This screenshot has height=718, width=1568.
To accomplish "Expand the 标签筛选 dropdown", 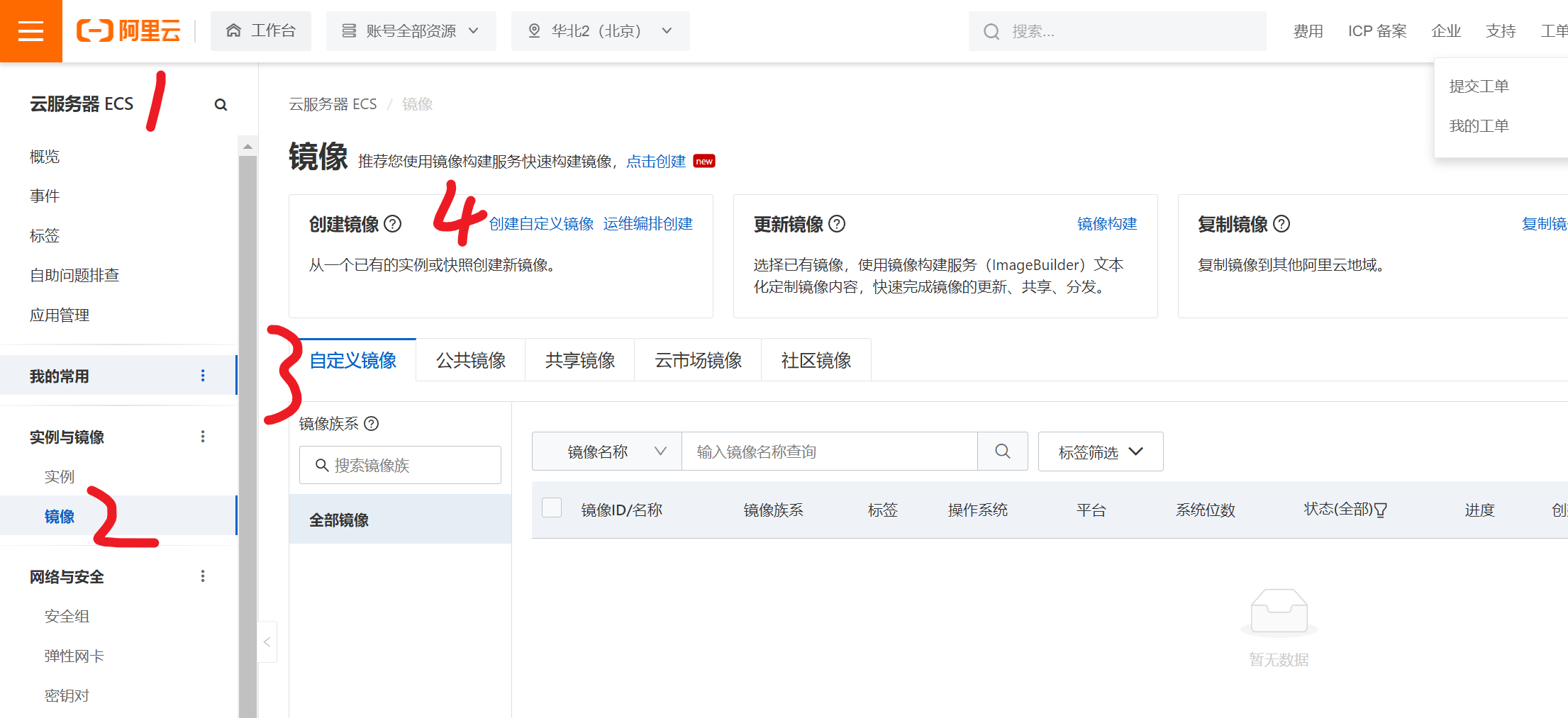I will tap(1100, 451).
